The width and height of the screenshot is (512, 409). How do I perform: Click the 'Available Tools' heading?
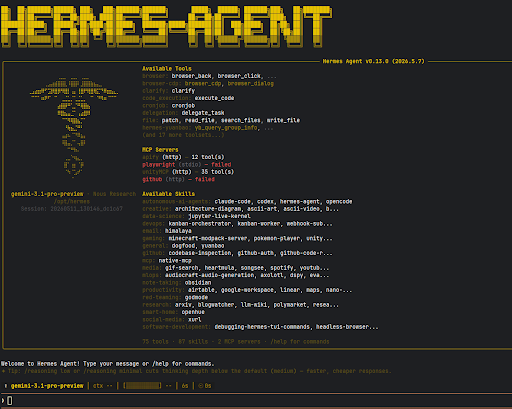[x=167, y=68]
